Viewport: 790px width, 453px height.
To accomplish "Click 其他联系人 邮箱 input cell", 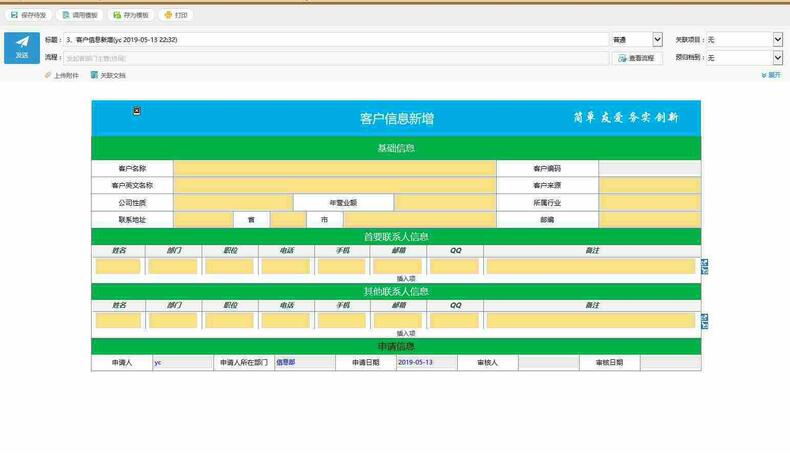I will point(398,320).
